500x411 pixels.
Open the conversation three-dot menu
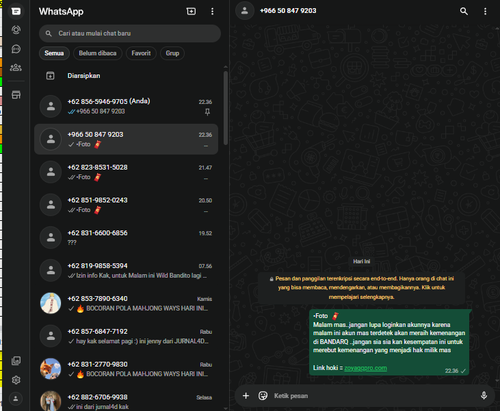(485, 11)
